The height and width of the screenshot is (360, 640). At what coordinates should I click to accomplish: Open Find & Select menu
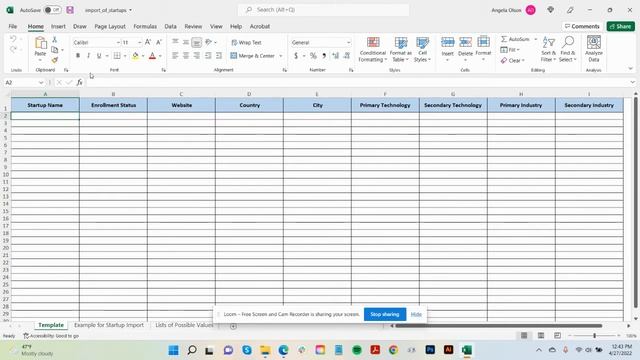[567, 49]
